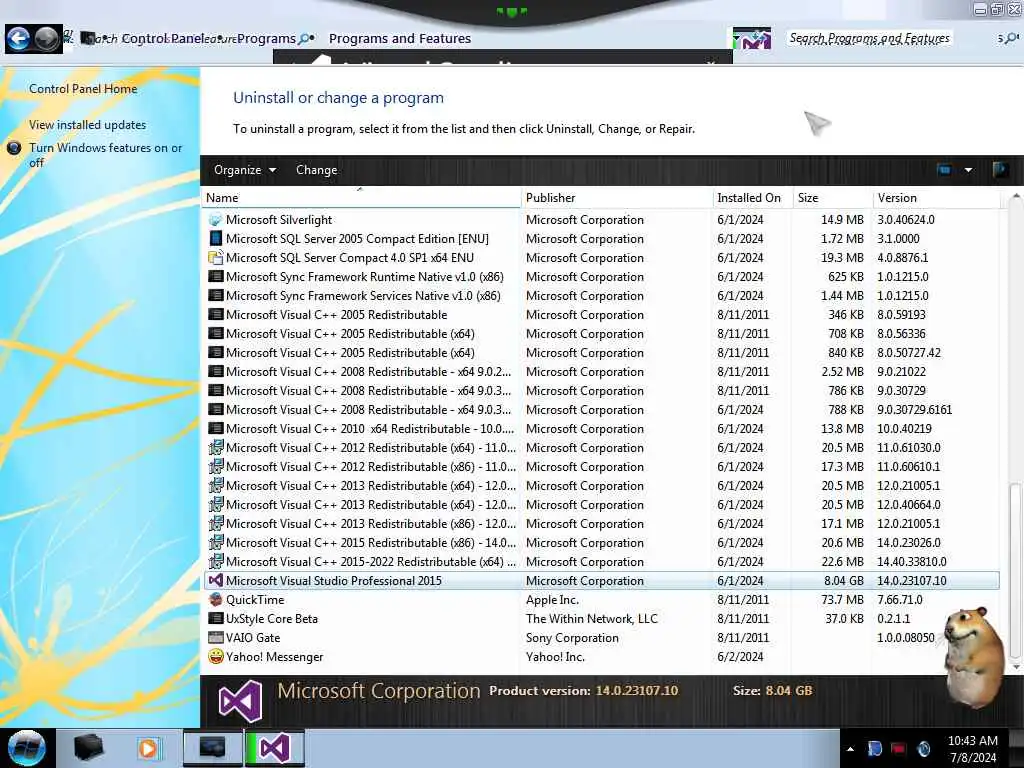Image resolution: width=1024 pixels, height=768 pixels.
Task: Switch to Visual Studio taskbar button
Action: 274,748
